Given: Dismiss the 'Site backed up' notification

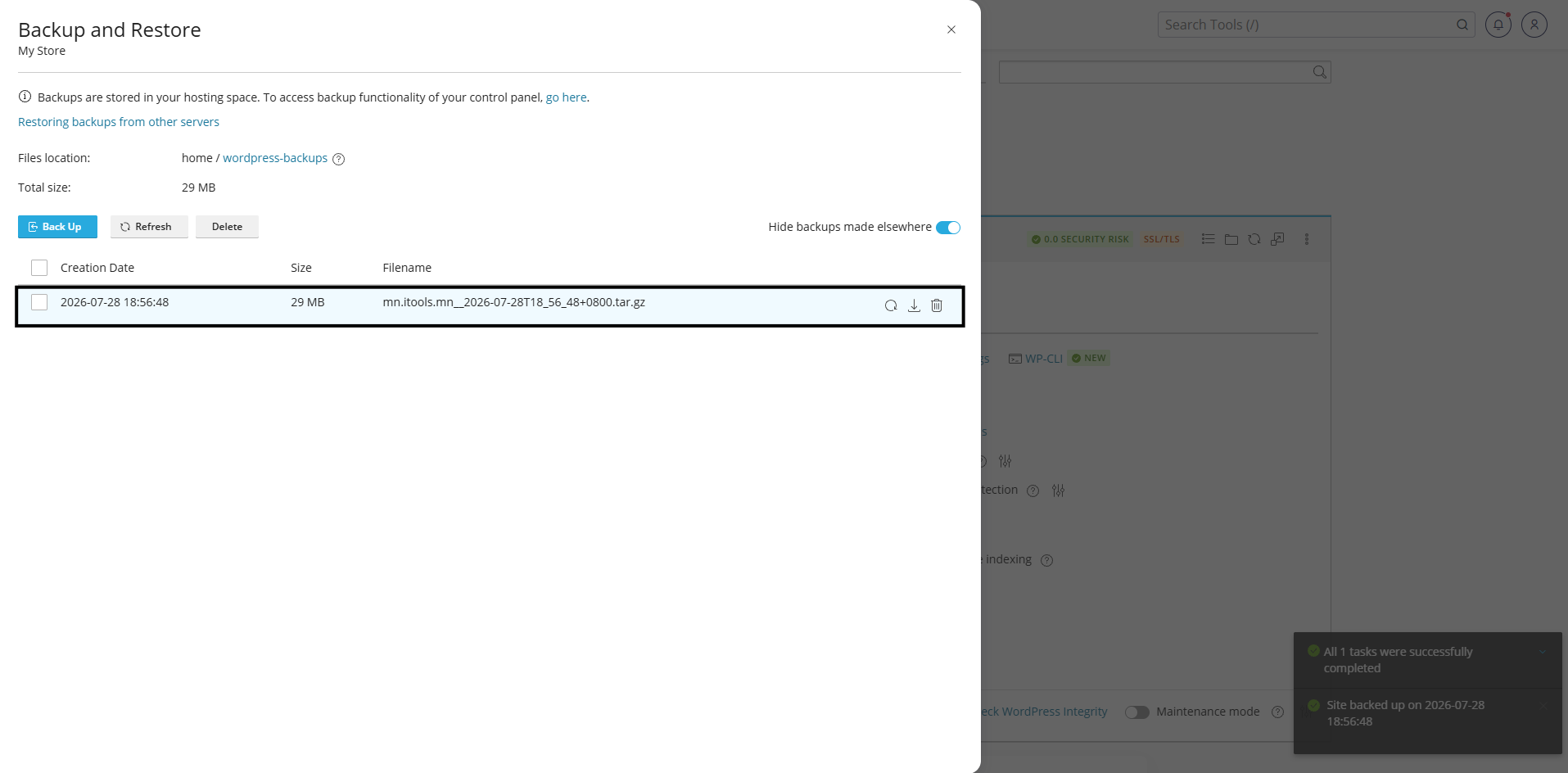Looking at the screenshot, I should [x=1543, y=705].
